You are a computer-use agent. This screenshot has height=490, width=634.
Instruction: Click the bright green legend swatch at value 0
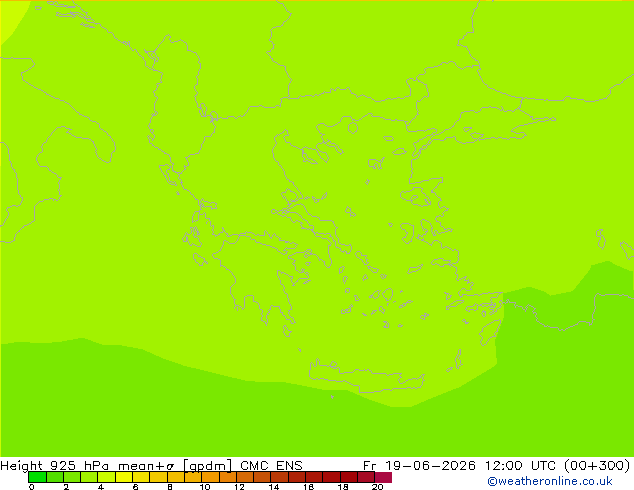[37, 477]
